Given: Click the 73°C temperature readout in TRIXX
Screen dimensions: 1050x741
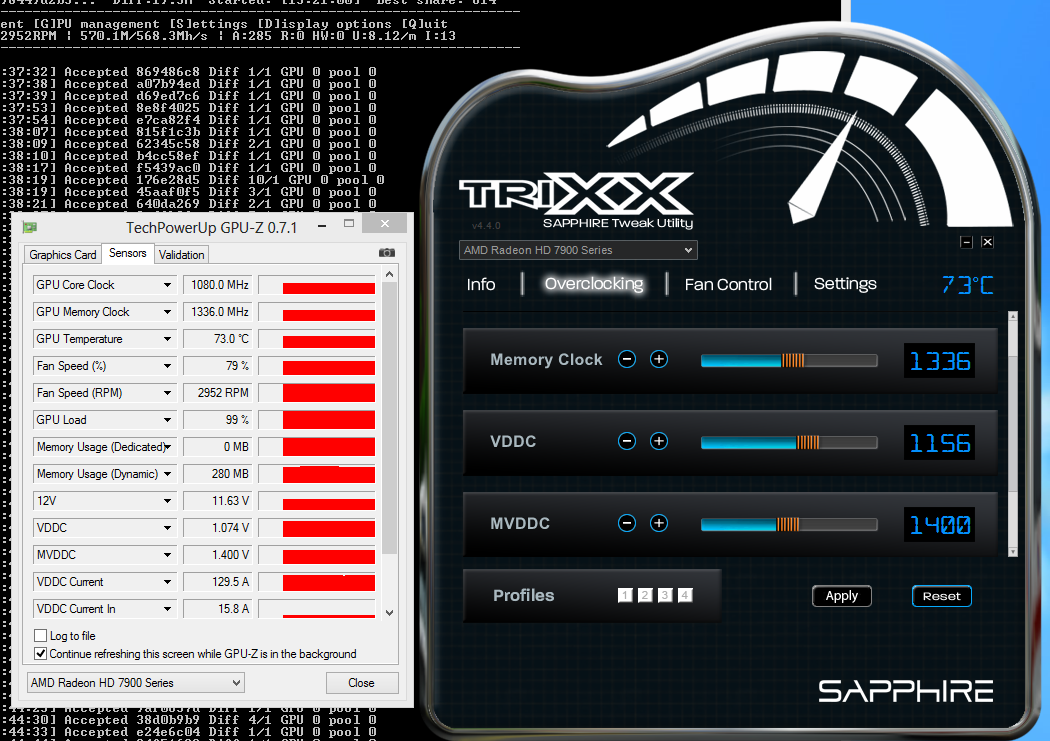Looking at the screenshot, I should tap(968, 285).
